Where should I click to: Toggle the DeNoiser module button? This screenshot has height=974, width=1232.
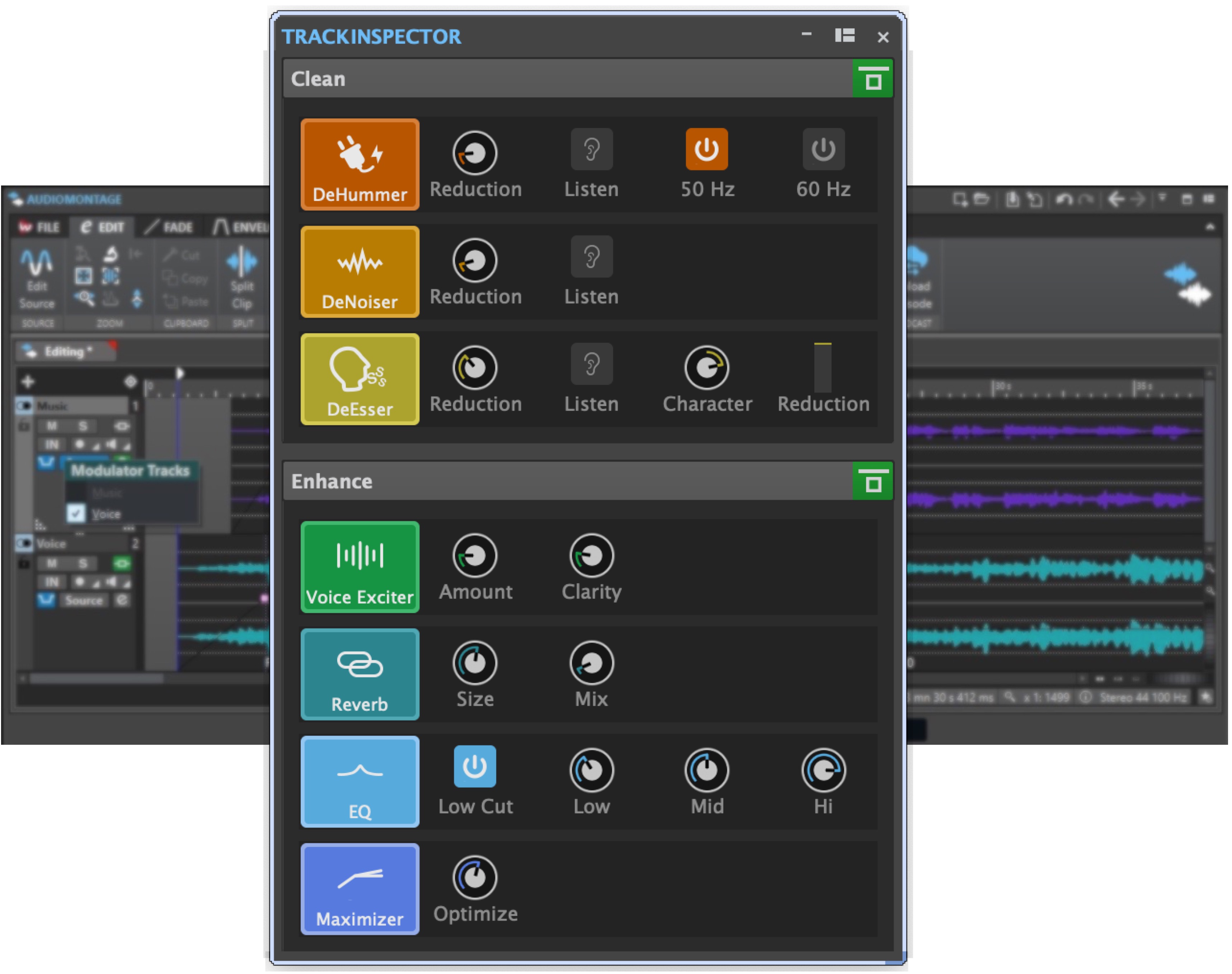360,272
